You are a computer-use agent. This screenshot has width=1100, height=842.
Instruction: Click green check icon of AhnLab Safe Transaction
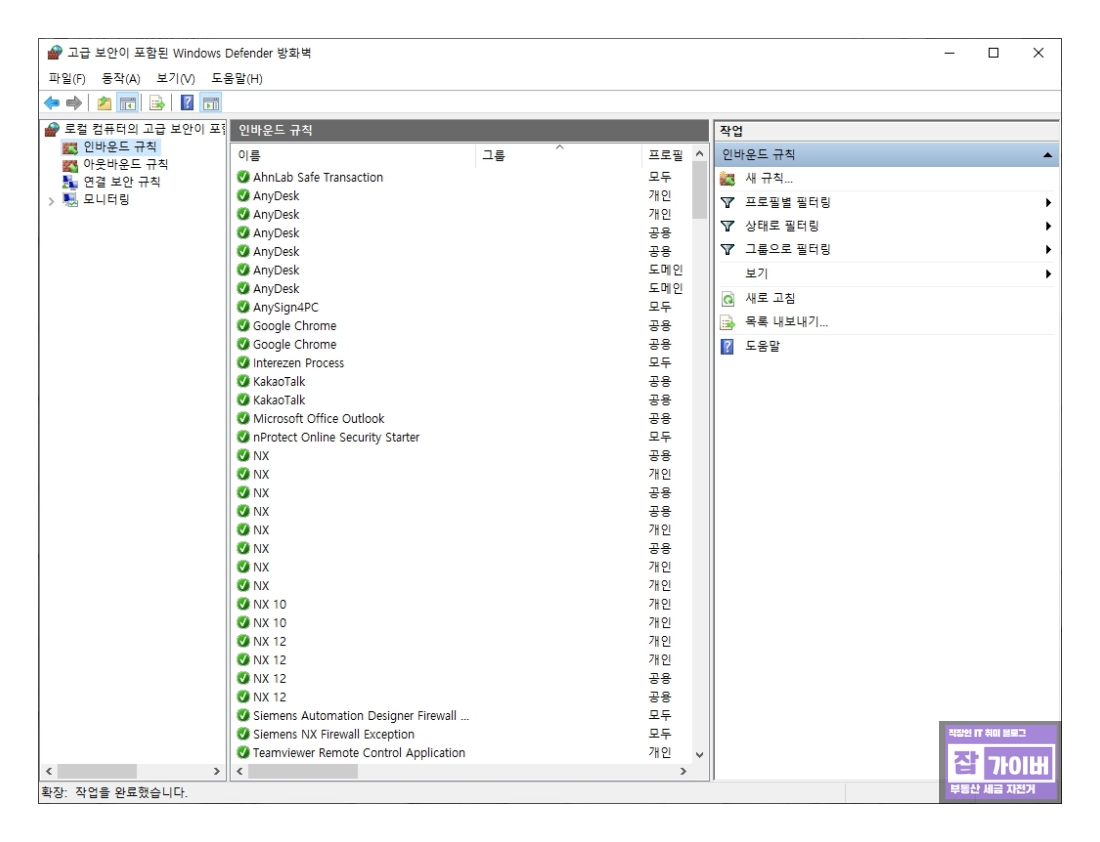(243, 177)
